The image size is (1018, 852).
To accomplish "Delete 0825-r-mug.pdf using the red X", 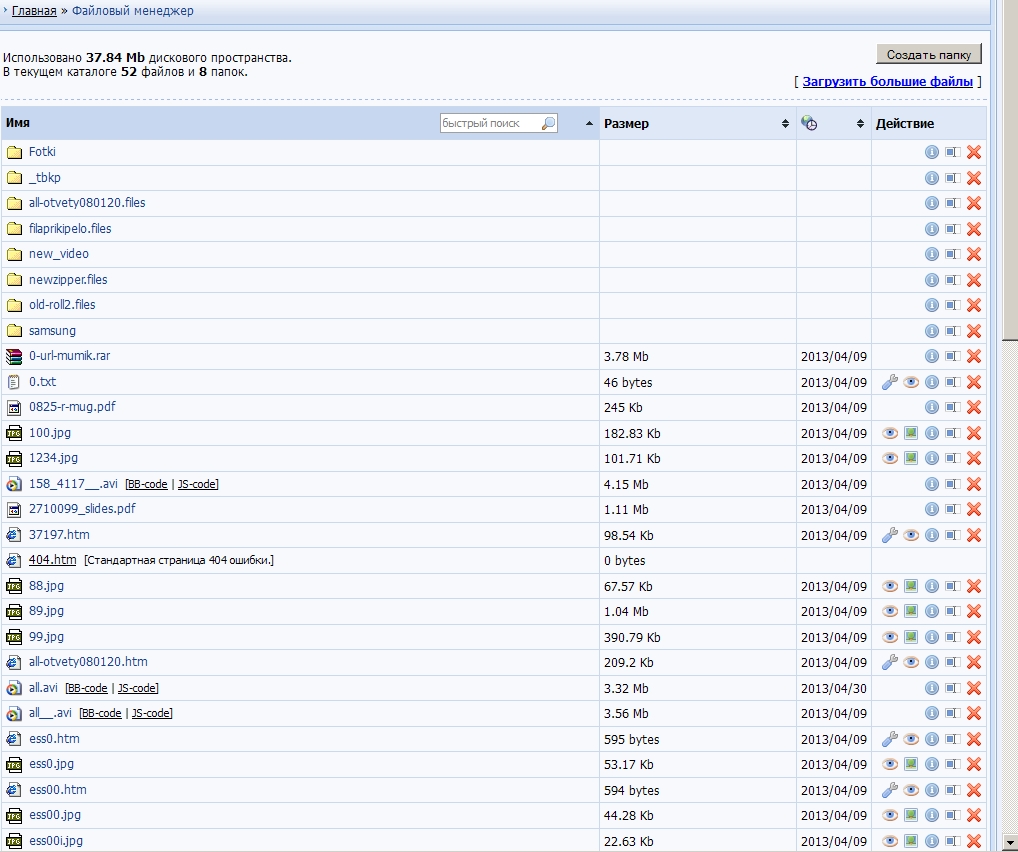I will (x=973, y=408).
